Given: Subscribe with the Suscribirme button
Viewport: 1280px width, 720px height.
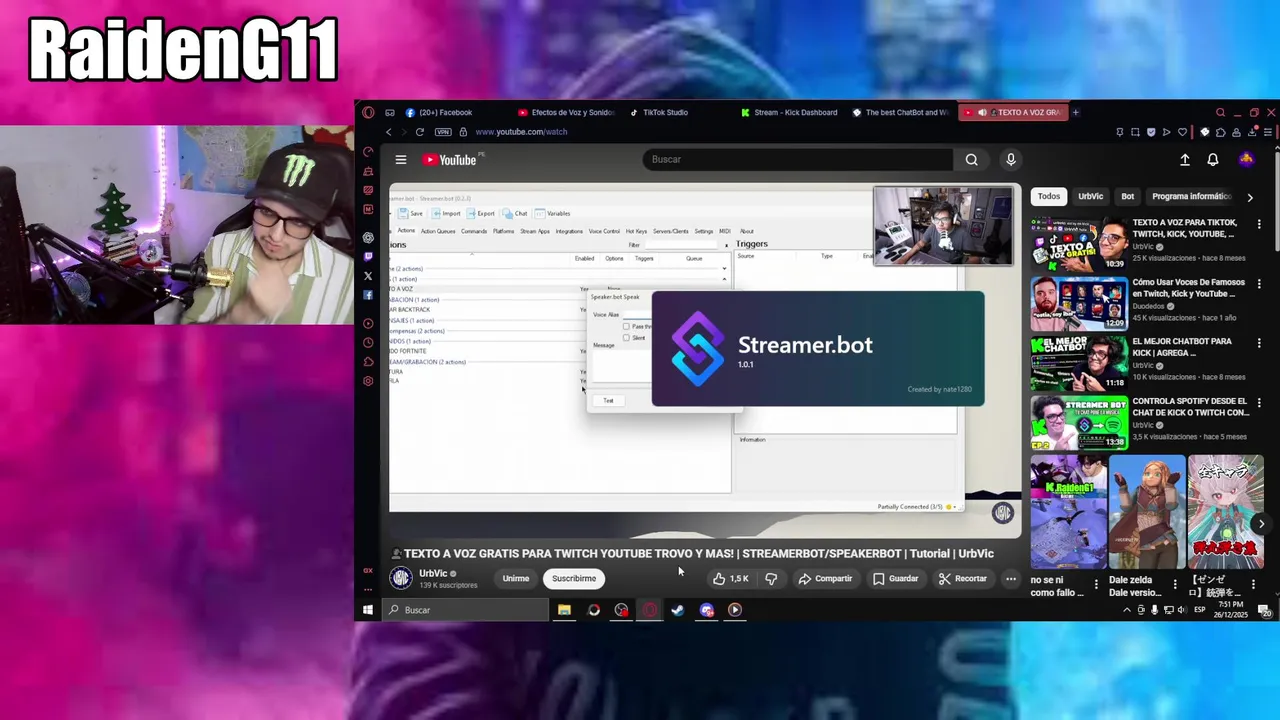Looking at the screenshot, I should click(574, 578).
